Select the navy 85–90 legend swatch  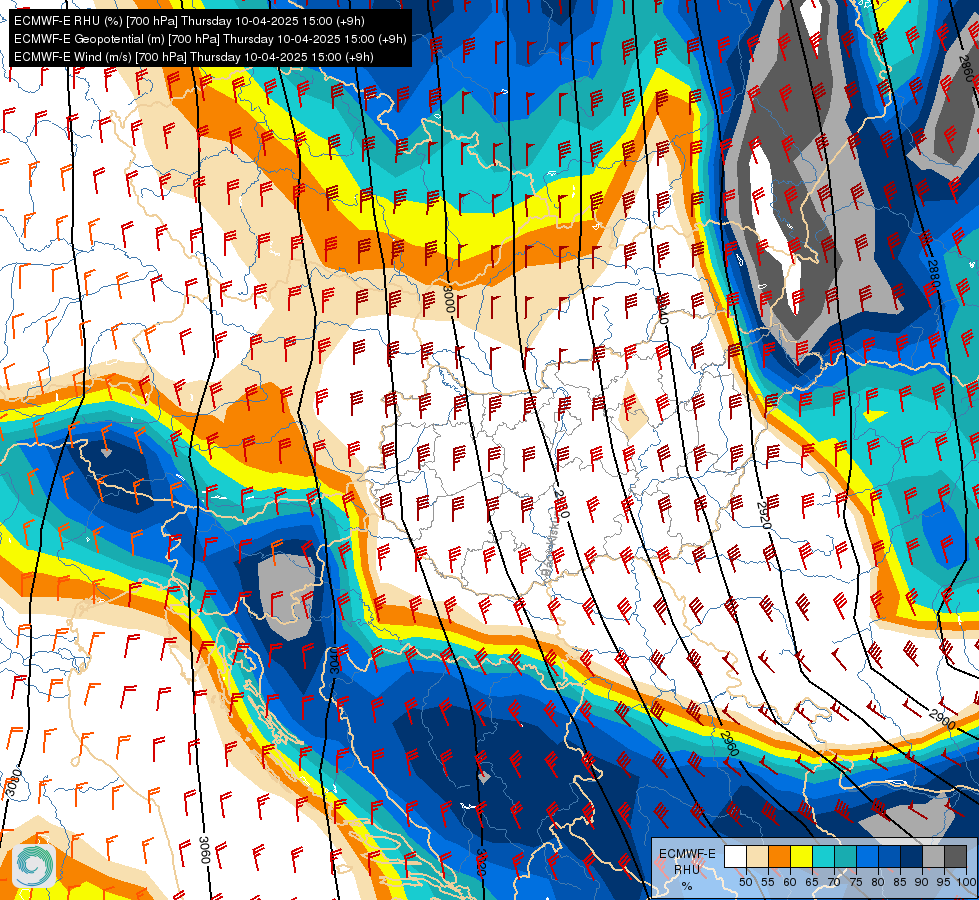coord(912,856)
